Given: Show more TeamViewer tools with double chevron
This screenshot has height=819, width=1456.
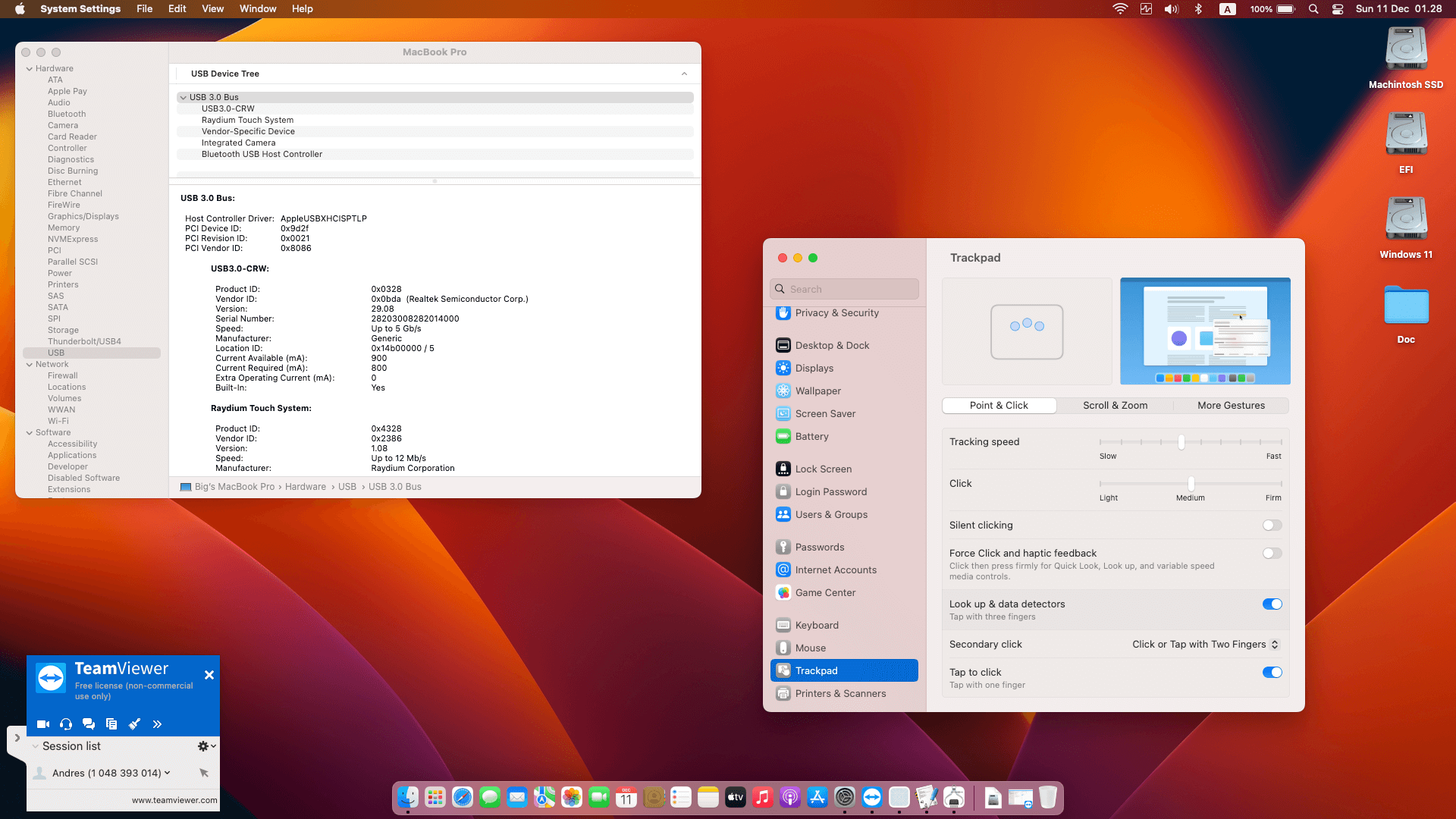Looking at the screenshot, I should pyautogui.click(x=157, y=724).
